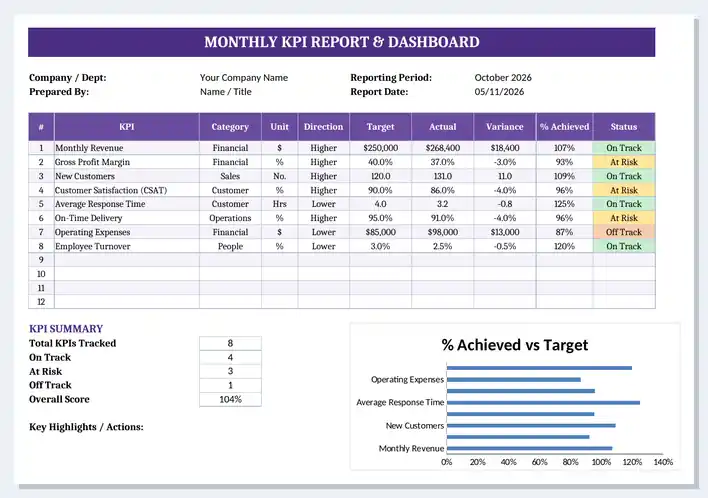Select the 107% achieved cell
This screenshot has width=708, height=498.
pos(564,148)
